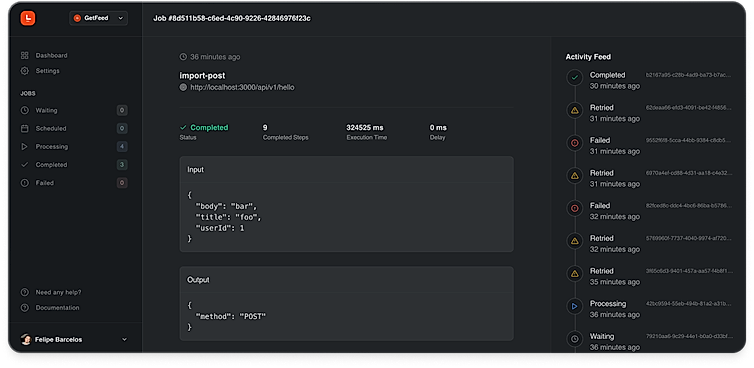Click the Job #8d511b58 header title
Image resolution: width=754 pixels, height=368 pixels.
pos(232,18)
